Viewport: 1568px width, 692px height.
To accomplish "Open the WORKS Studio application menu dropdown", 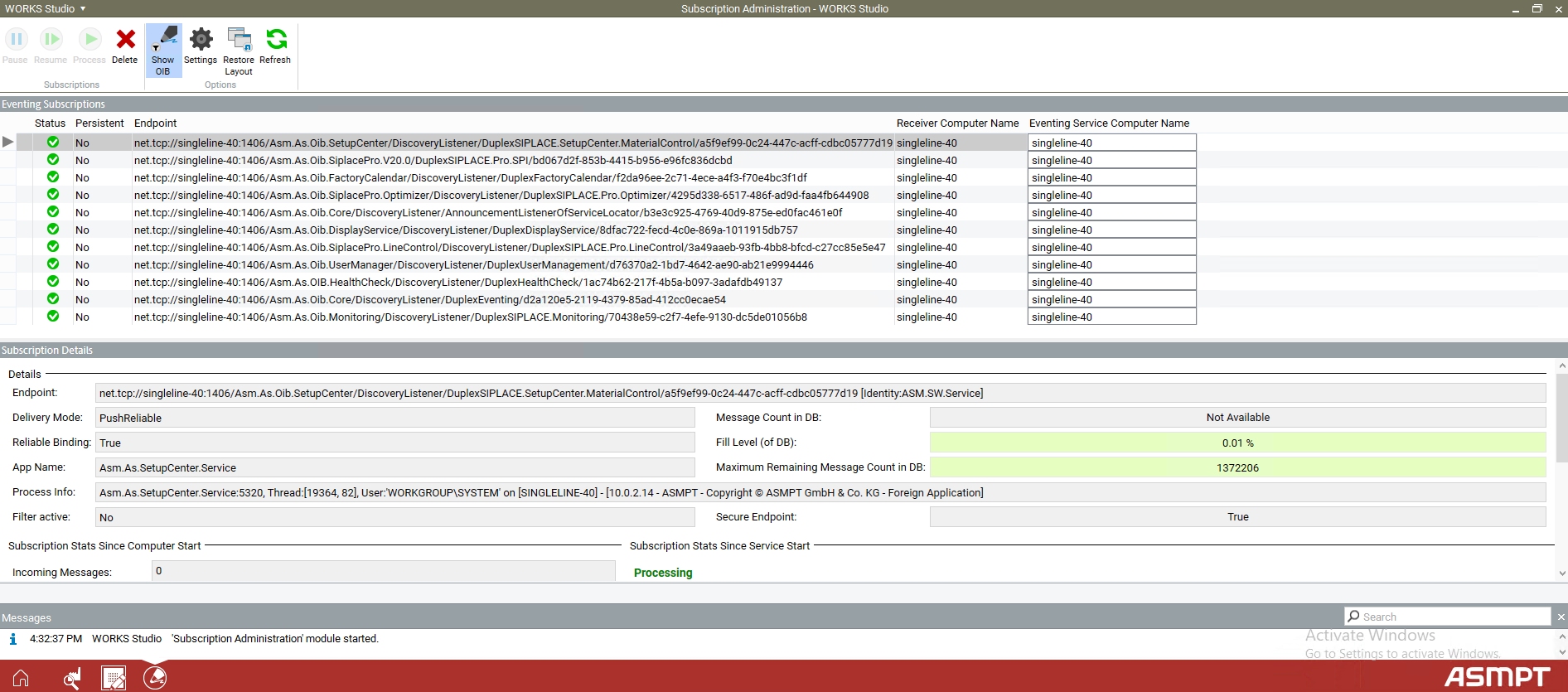I will (x=46, y=8).
